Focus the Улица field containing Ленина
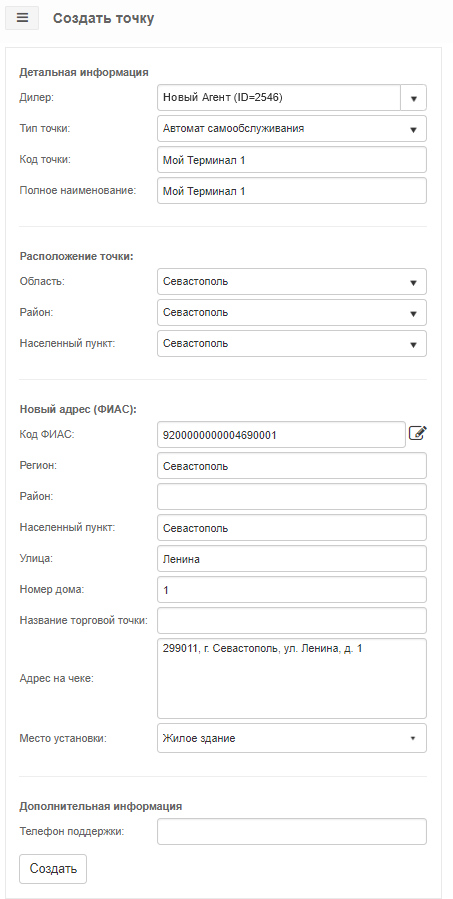This screenshot has height=899, width=453. (x=292, y=558)
